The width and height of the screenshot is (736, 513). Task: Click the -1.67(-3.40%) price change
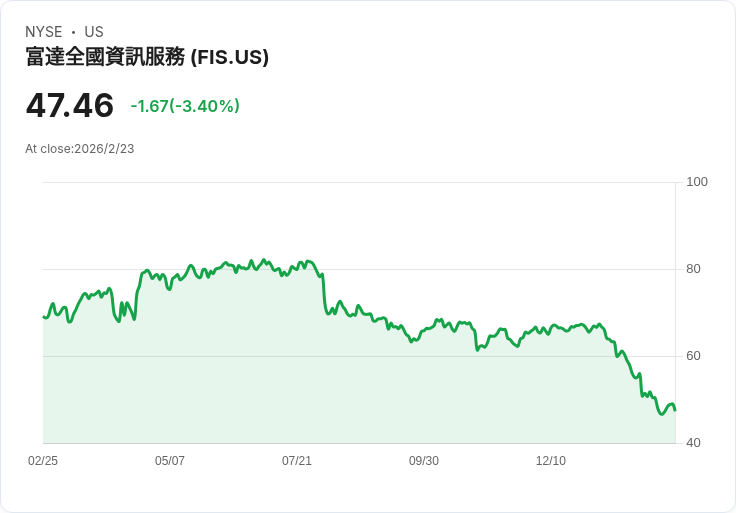(185, 106)
